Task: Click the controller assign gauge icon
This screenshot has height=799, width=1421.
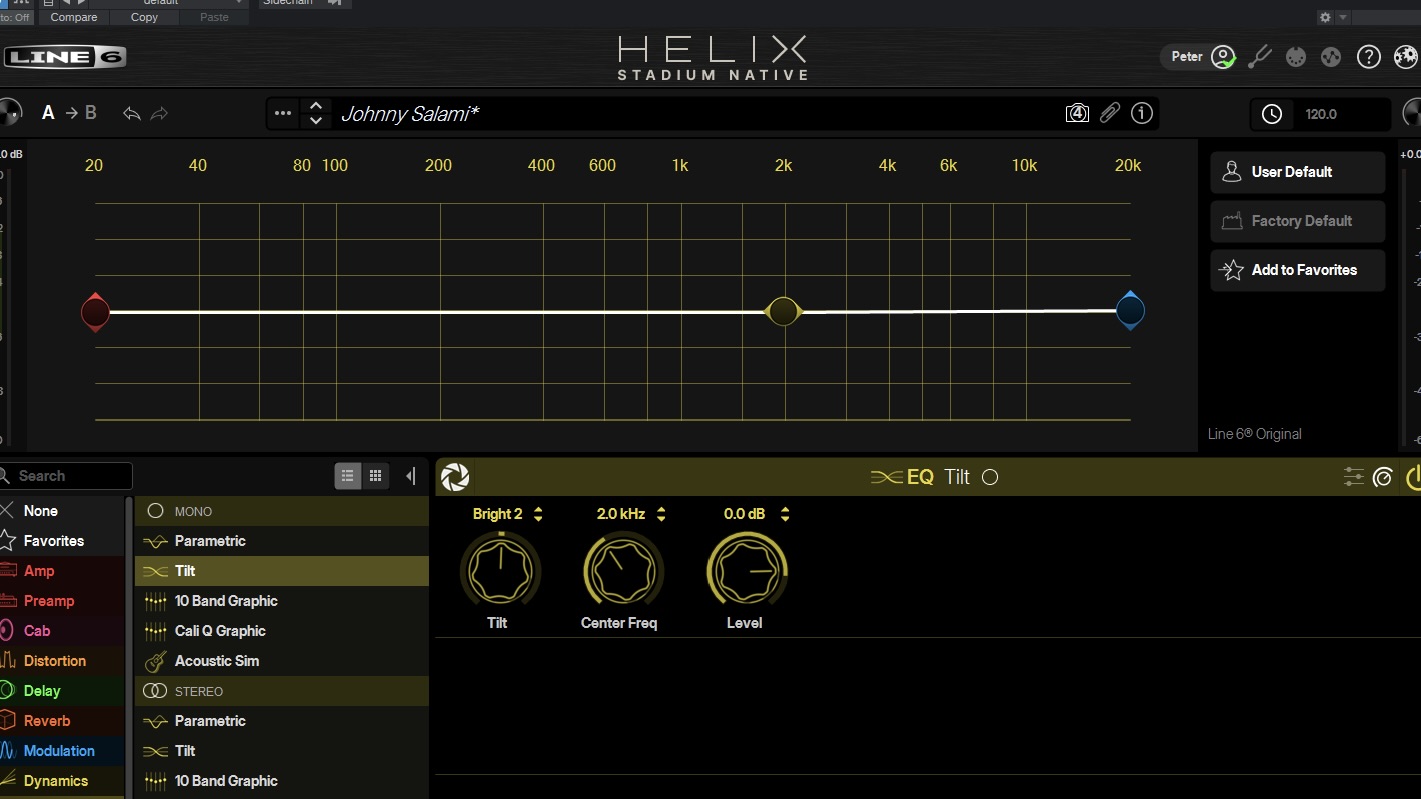Action: tap(1383, 477)
